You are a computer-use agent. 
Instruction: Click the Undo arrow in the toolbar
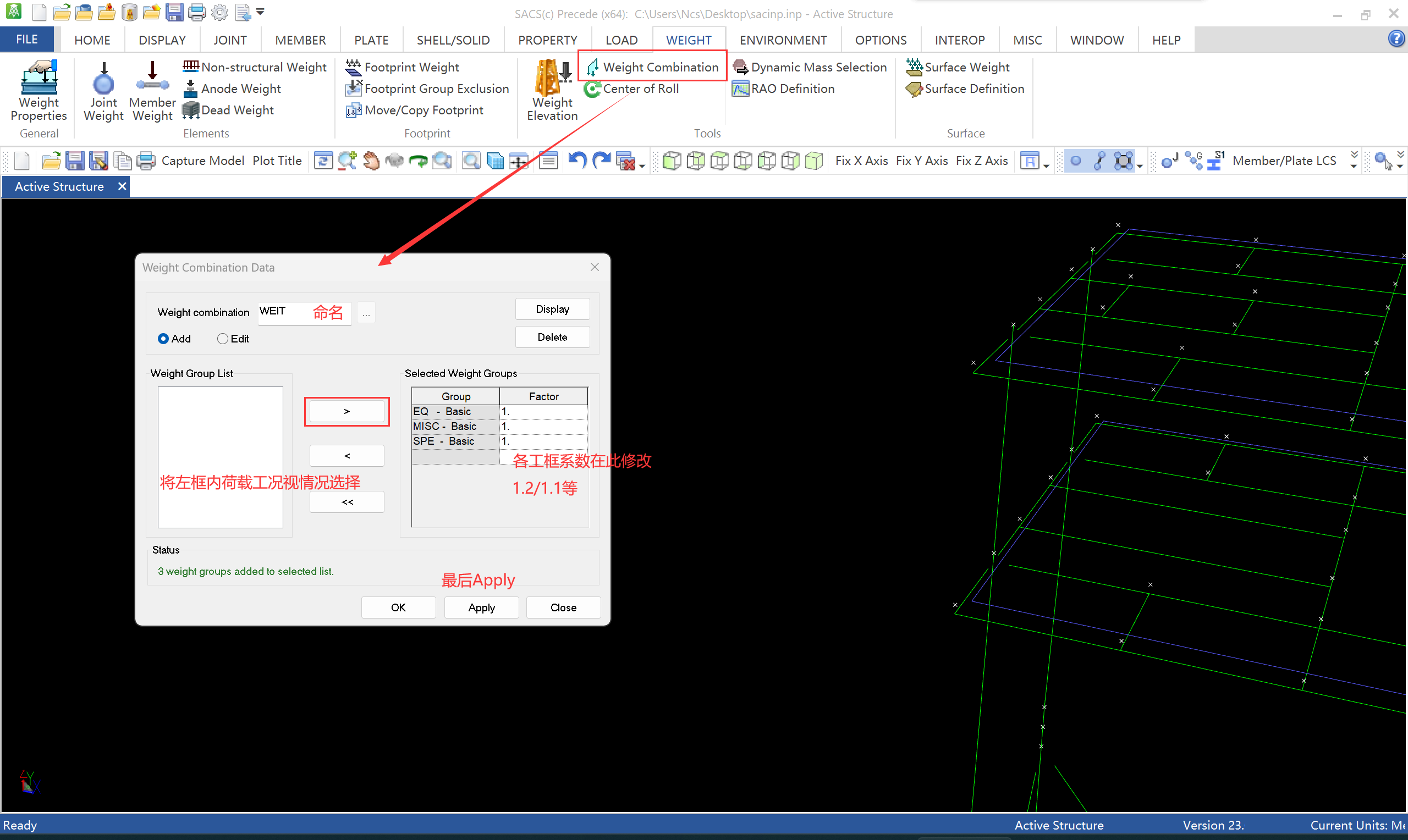pyautogui.click(x=576, y=161)
